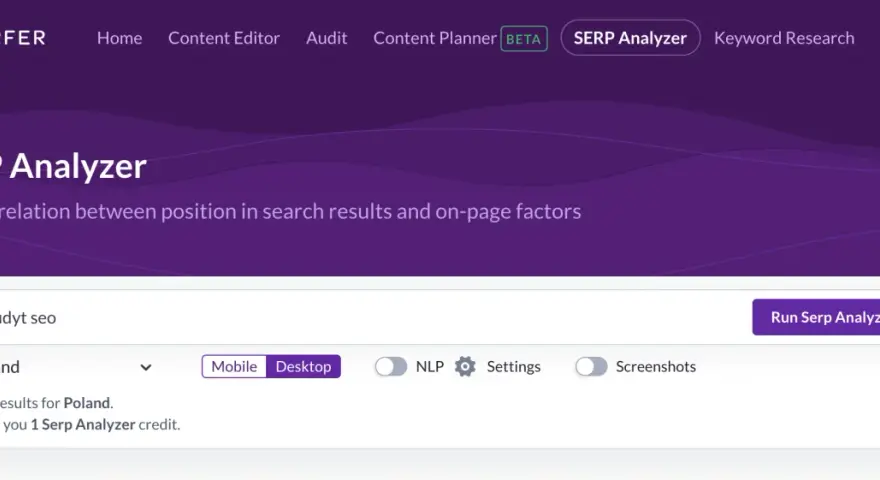
Task: Toggle the Screenshots switch
Action: tap(591, 367)
